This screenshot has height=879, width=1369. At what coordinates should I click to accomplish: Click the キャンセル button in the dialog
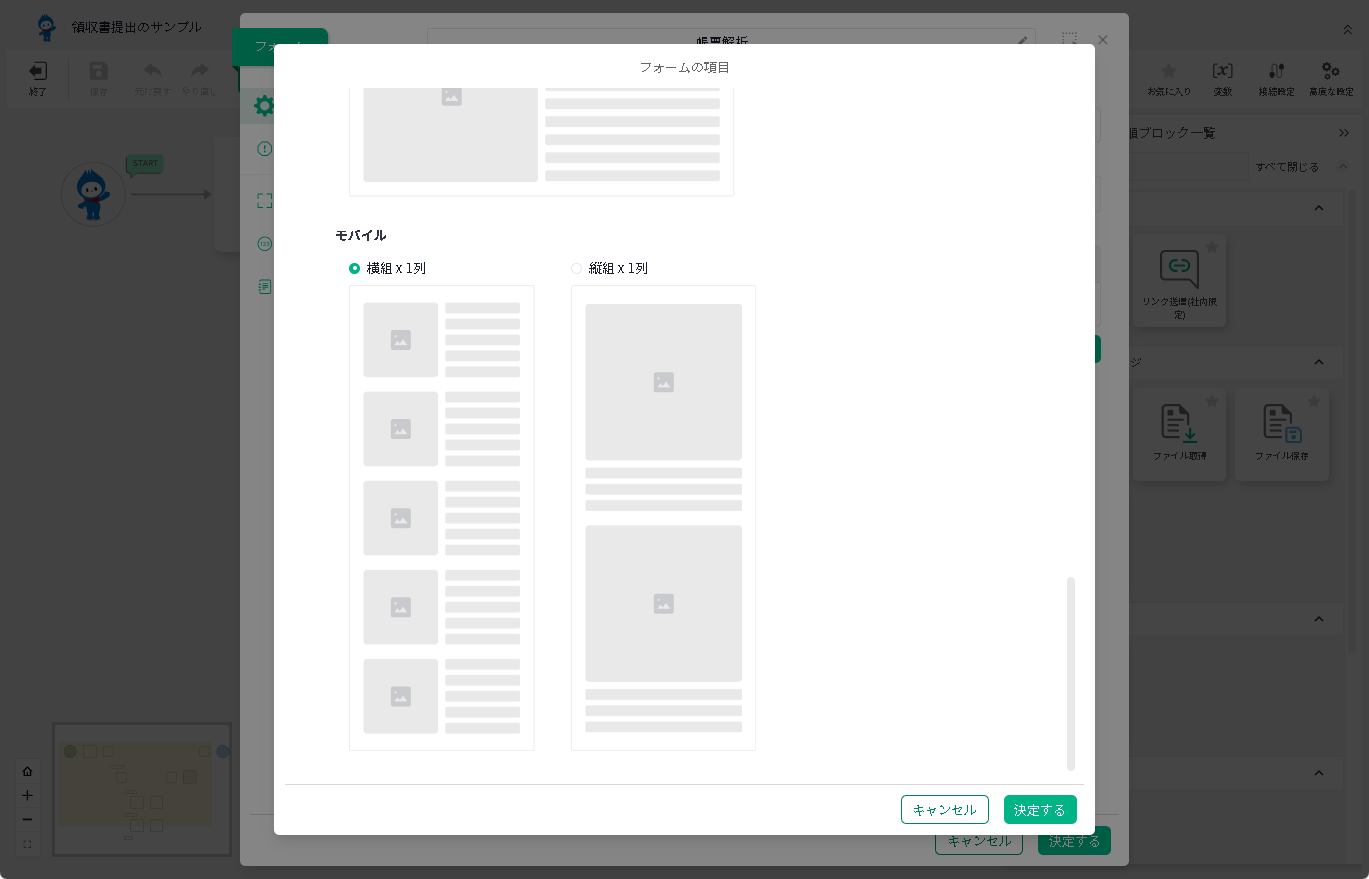click(x=944, y=810)
